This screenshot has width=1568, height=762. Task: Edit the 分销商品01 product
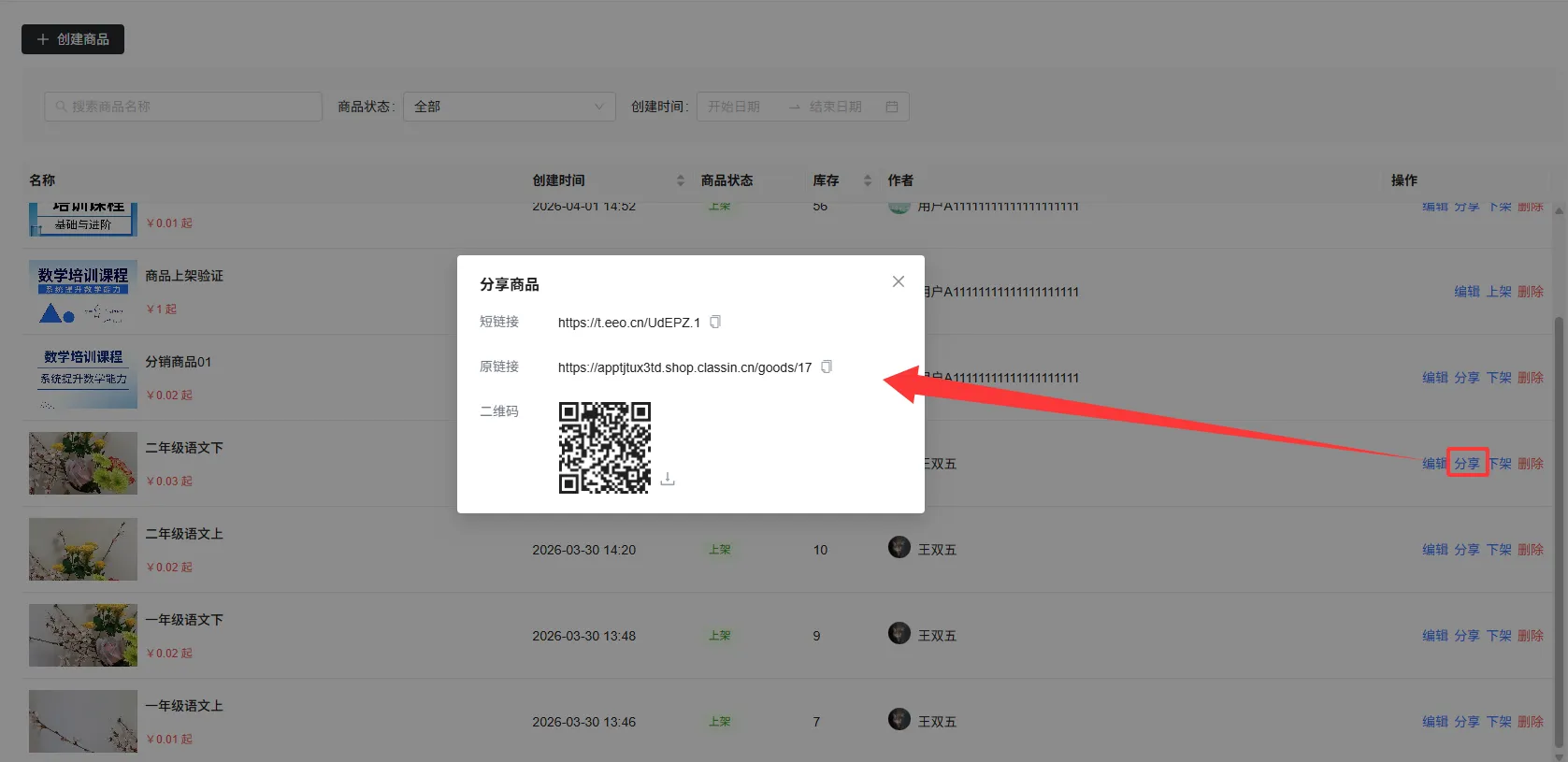tap(1435, 378)
